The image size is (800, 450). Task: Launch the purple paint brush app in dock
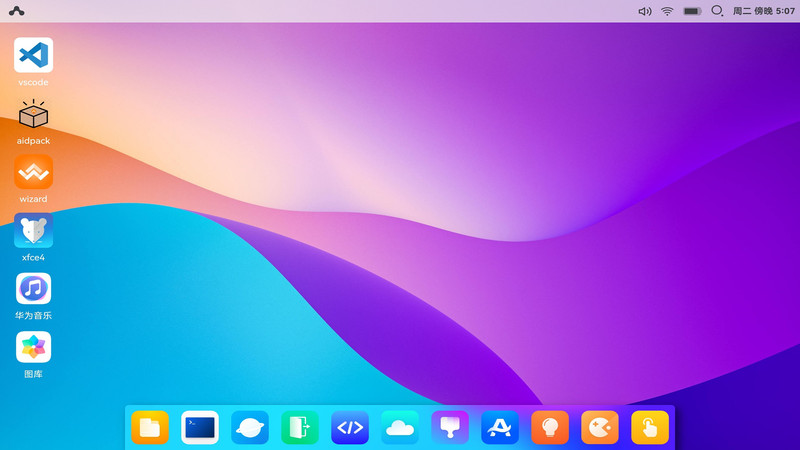pyautogui.click(x=450, y=428)
